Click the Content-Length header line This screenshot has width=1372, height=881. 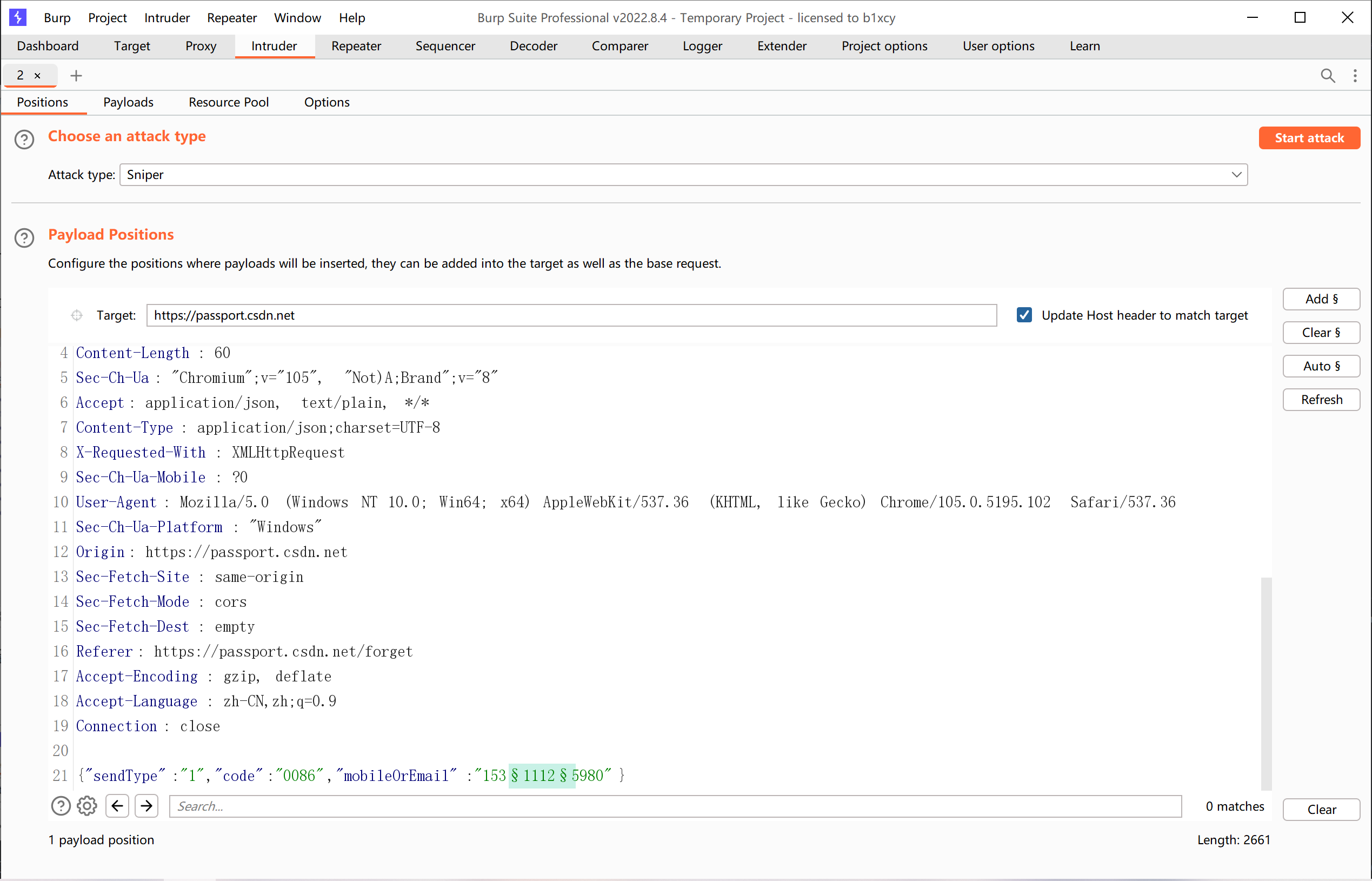point(153,353)
